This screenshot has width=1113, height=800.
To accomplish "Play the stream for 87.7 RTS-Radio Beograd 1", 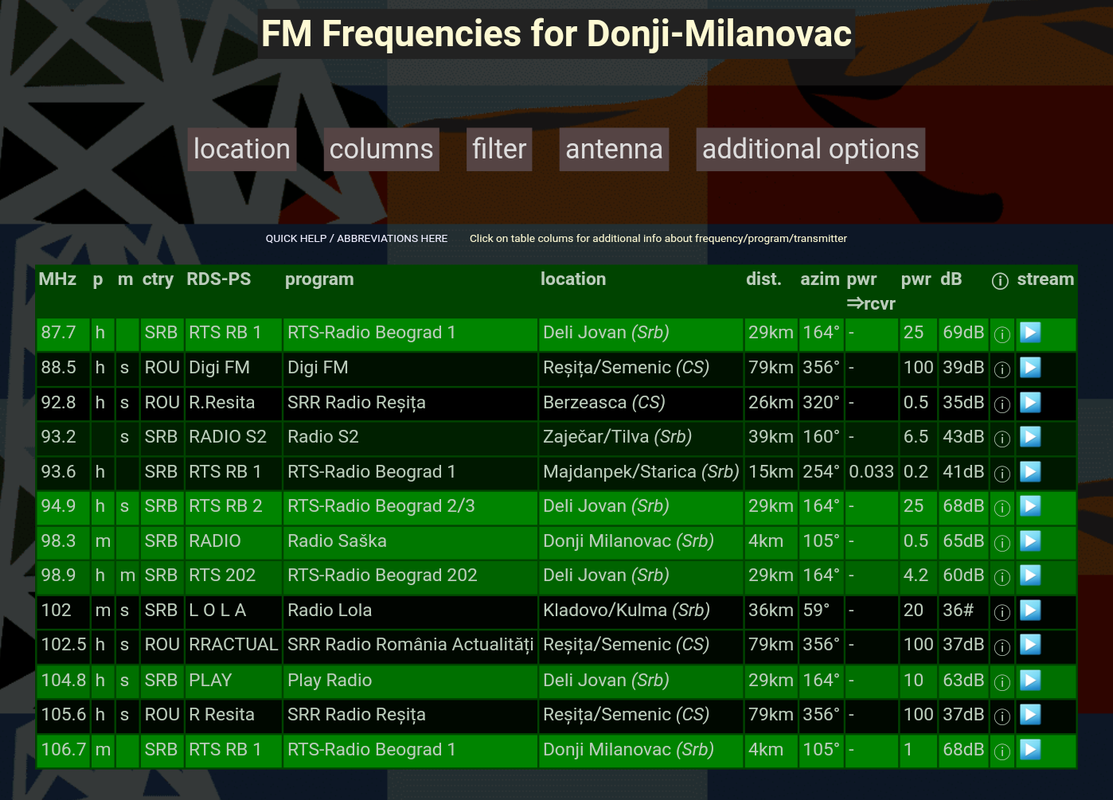I will (1030, 332).
